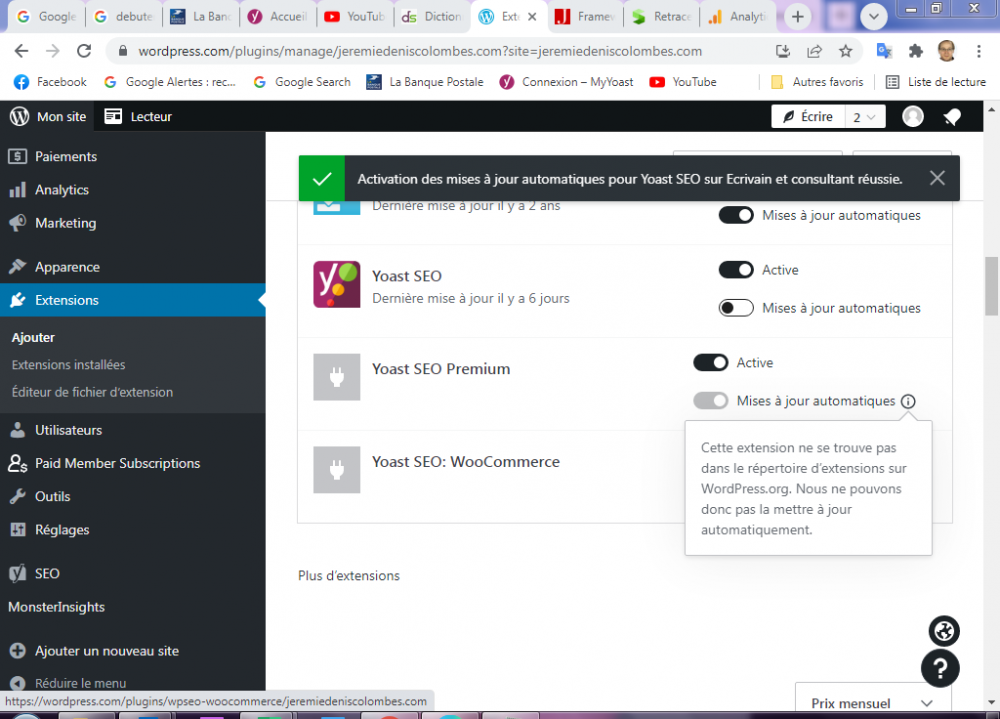Image resolution: width=1000 pixels, height=719 pixels.
Task: Open the Yoast SEO: WooCommerce plugin title
Action: point(466,461)
